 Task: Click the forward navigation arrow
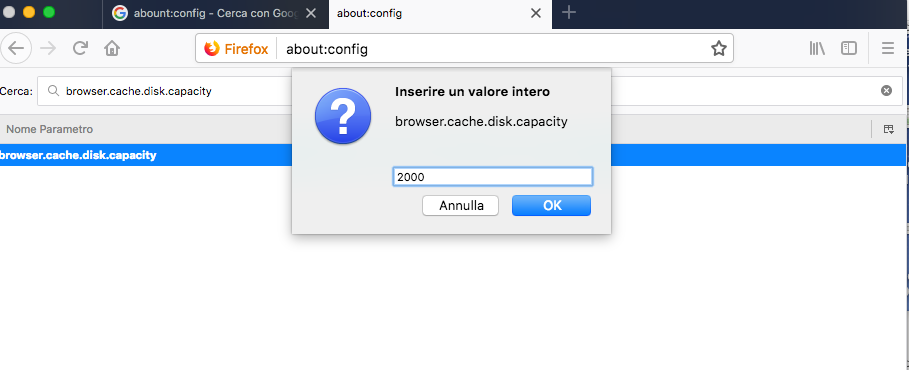click(x=48, y=49)
